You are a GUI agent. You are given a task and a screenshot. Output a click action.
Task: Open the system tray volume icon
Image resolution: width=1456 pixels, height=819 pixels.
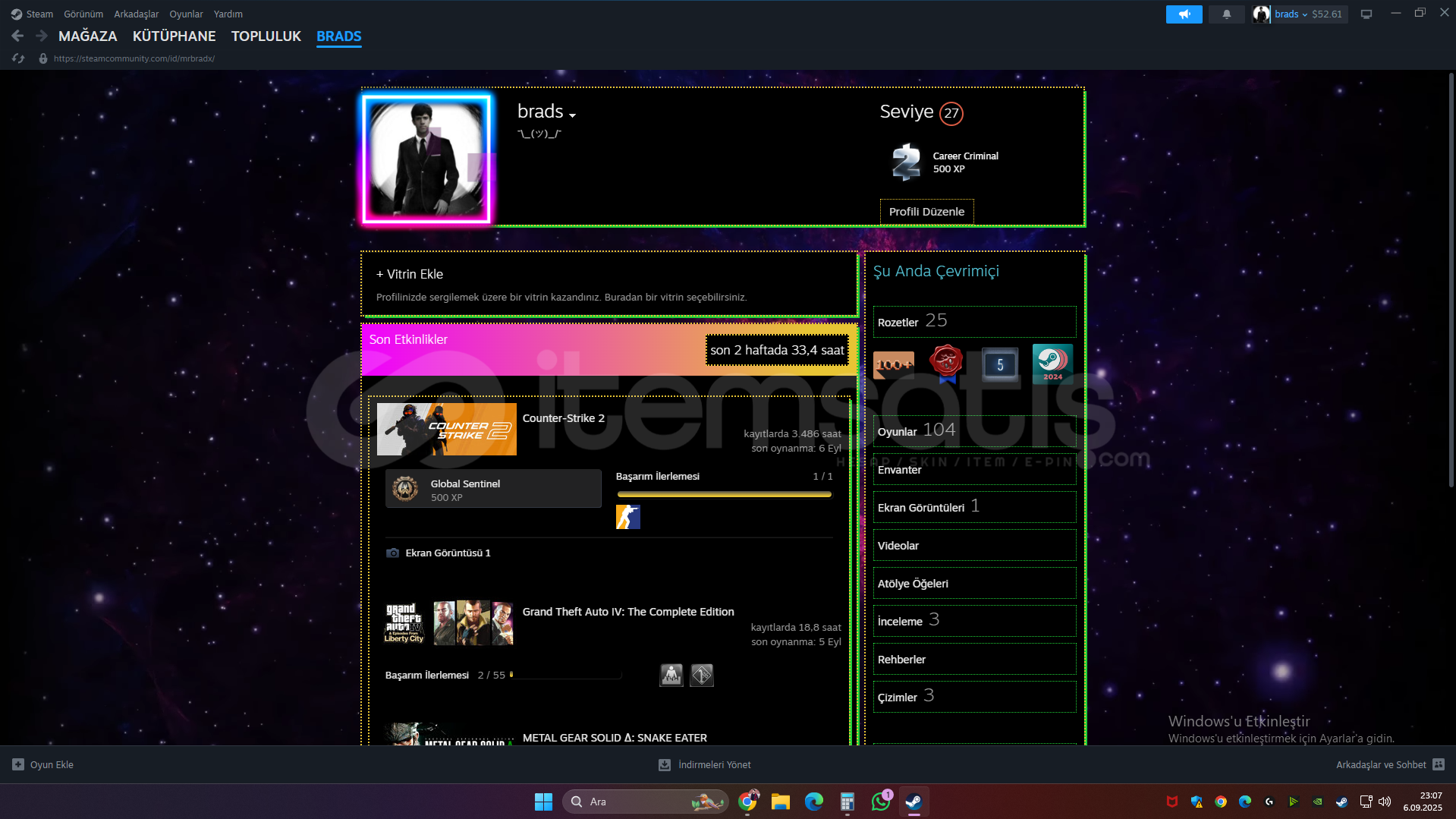pos(1385,802)
